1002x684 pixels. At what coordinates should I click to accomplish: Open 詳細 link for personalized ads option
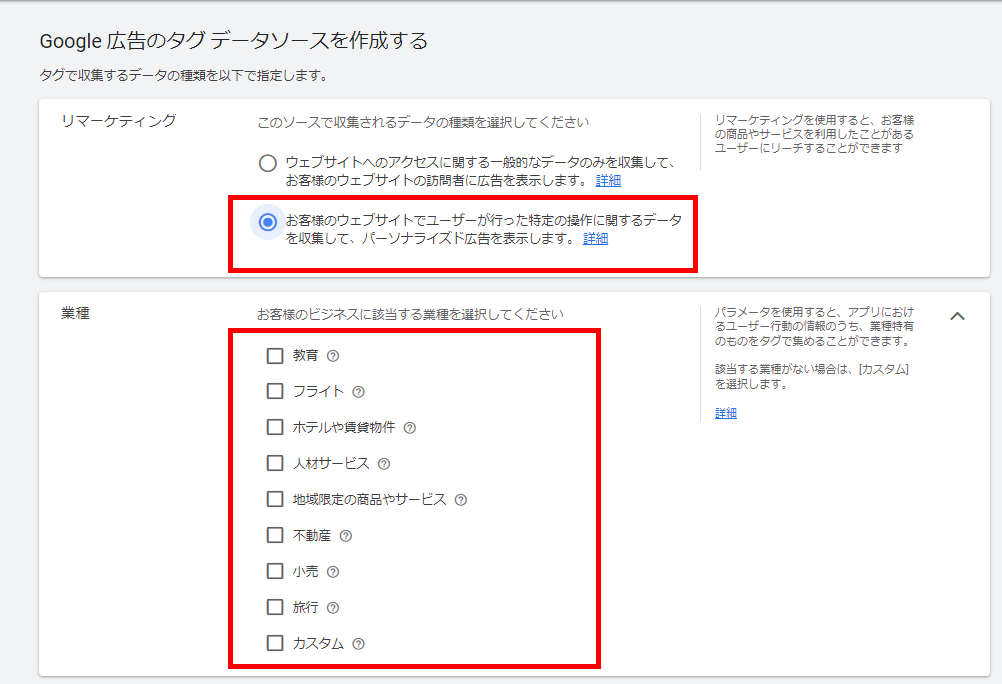(595, 239)
